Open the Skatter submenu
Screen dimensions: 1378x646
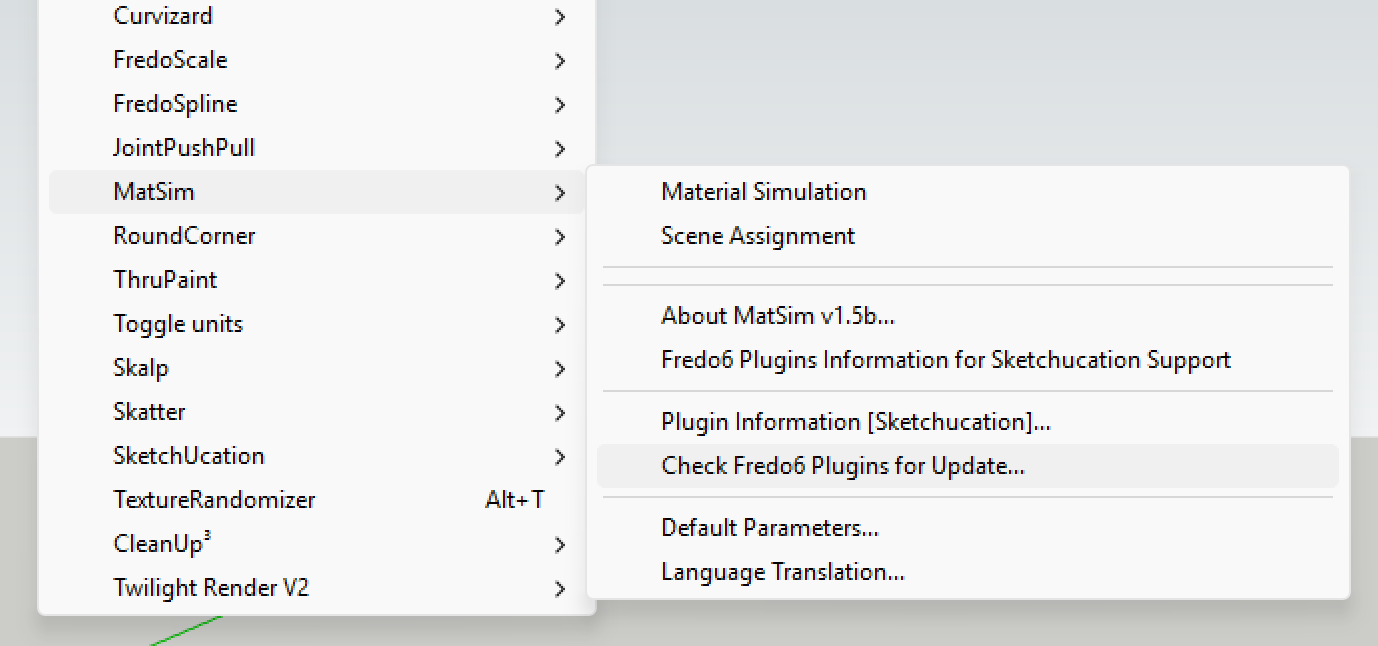pos(149,412)
